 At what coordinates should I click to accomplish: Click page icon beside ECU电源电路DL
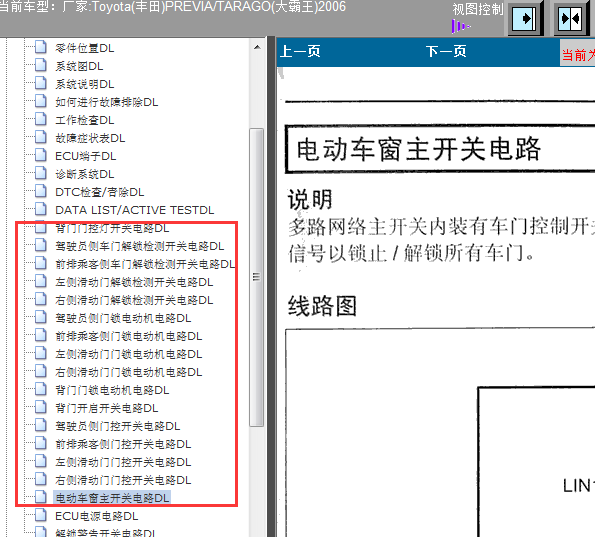pos(41,515)
